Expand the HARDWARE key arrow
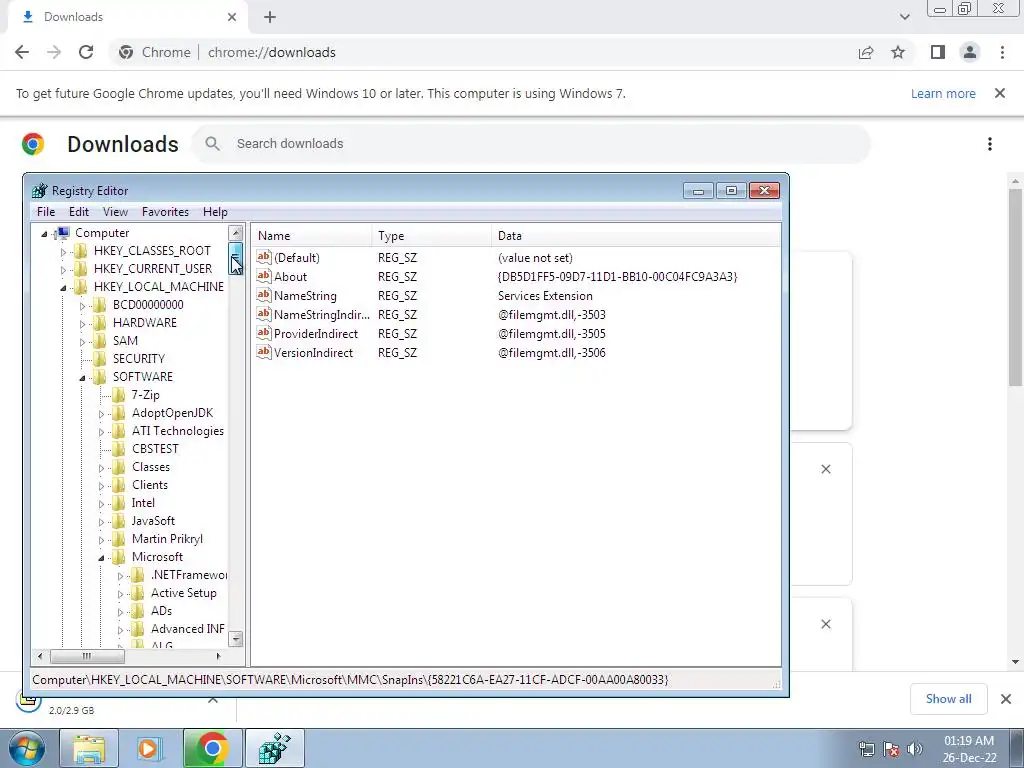The image size is (1024, 768). point(82,323)
